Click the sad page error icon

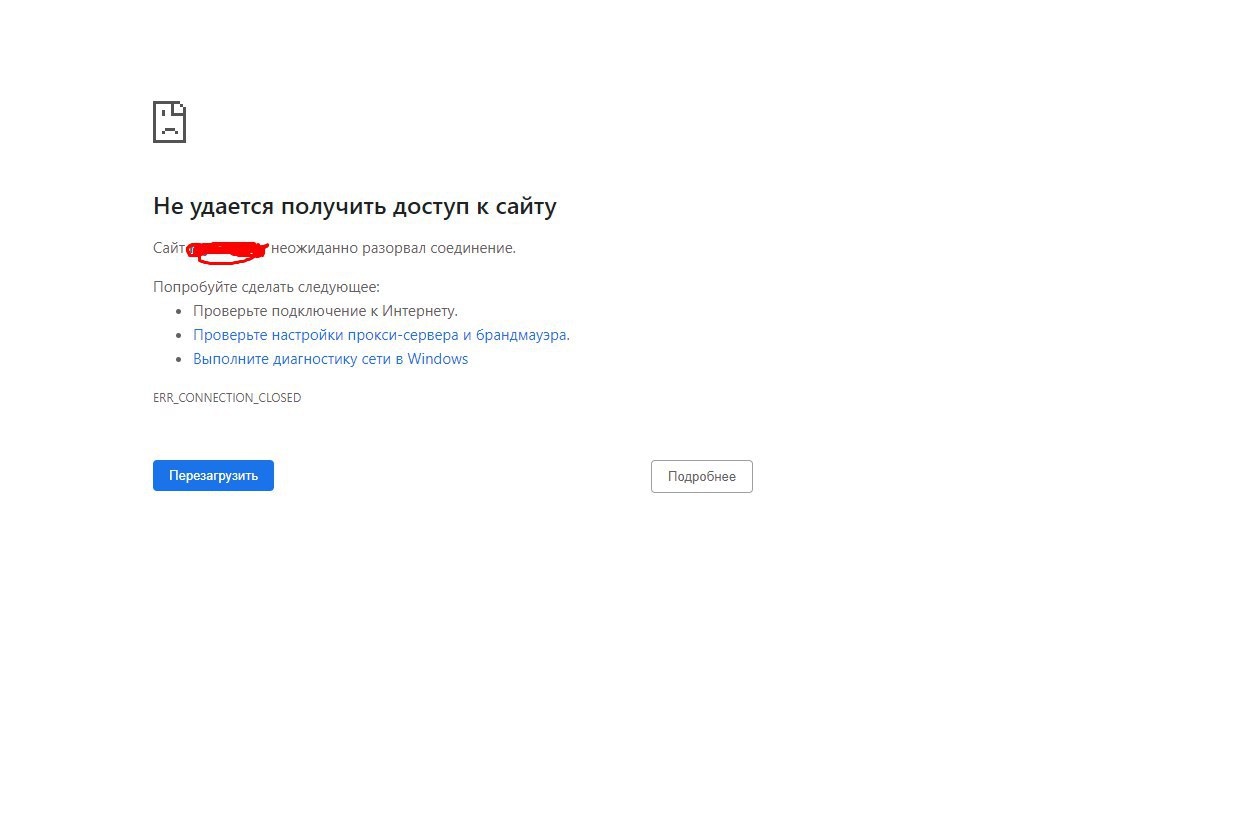coord(169,122)
